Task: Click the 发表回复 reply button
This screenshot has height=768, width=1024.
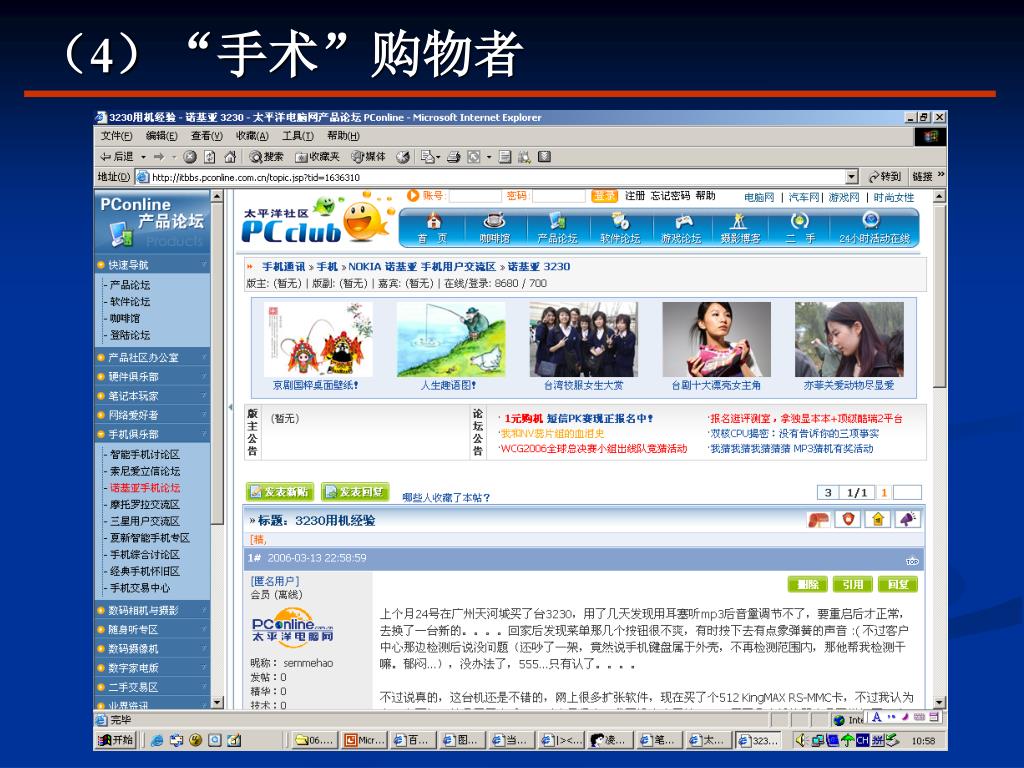Action: [x=355, y=492]
